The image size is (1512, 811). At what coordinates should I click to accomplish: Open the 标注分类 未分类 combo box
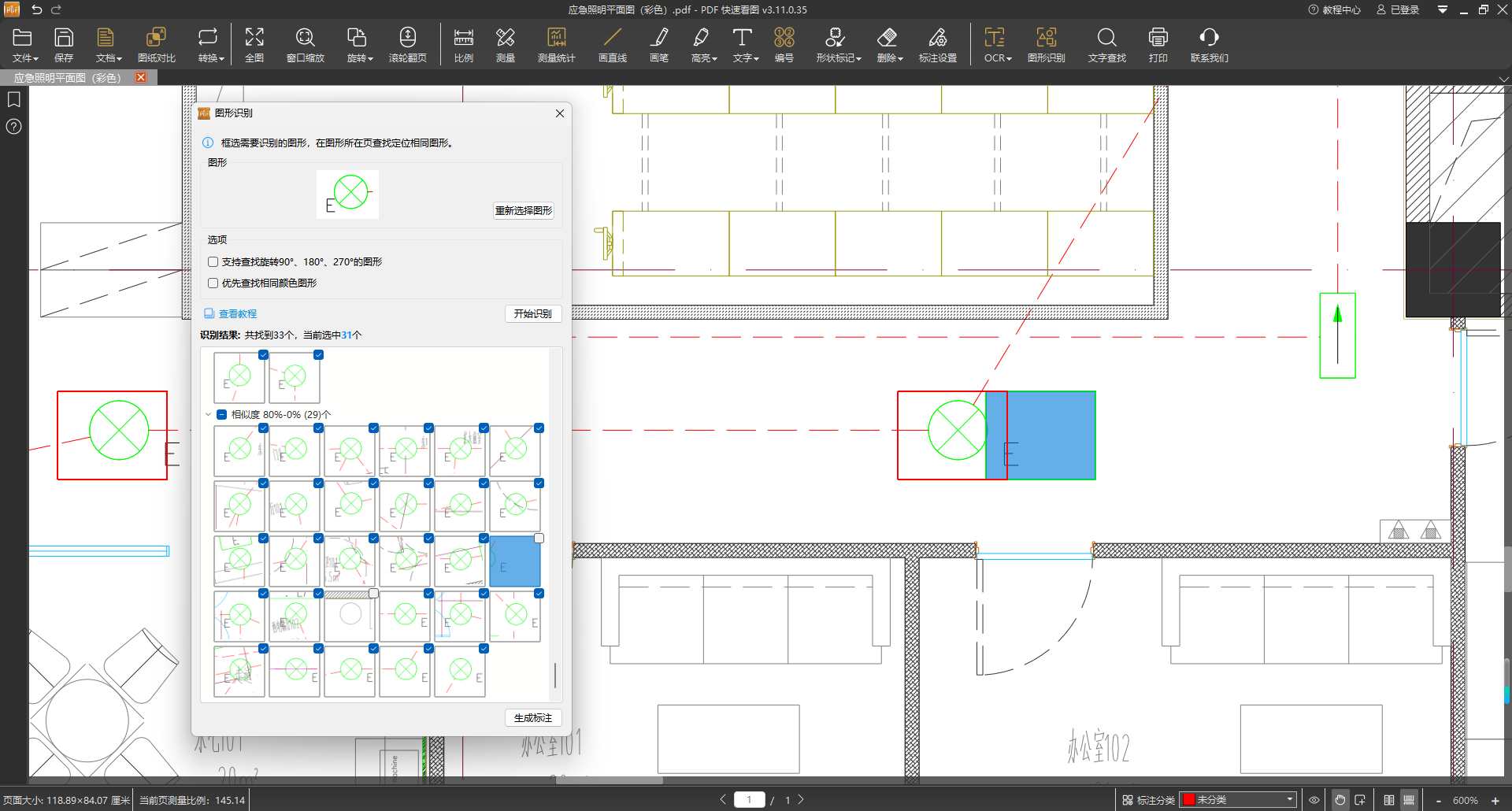(1238, 800)
